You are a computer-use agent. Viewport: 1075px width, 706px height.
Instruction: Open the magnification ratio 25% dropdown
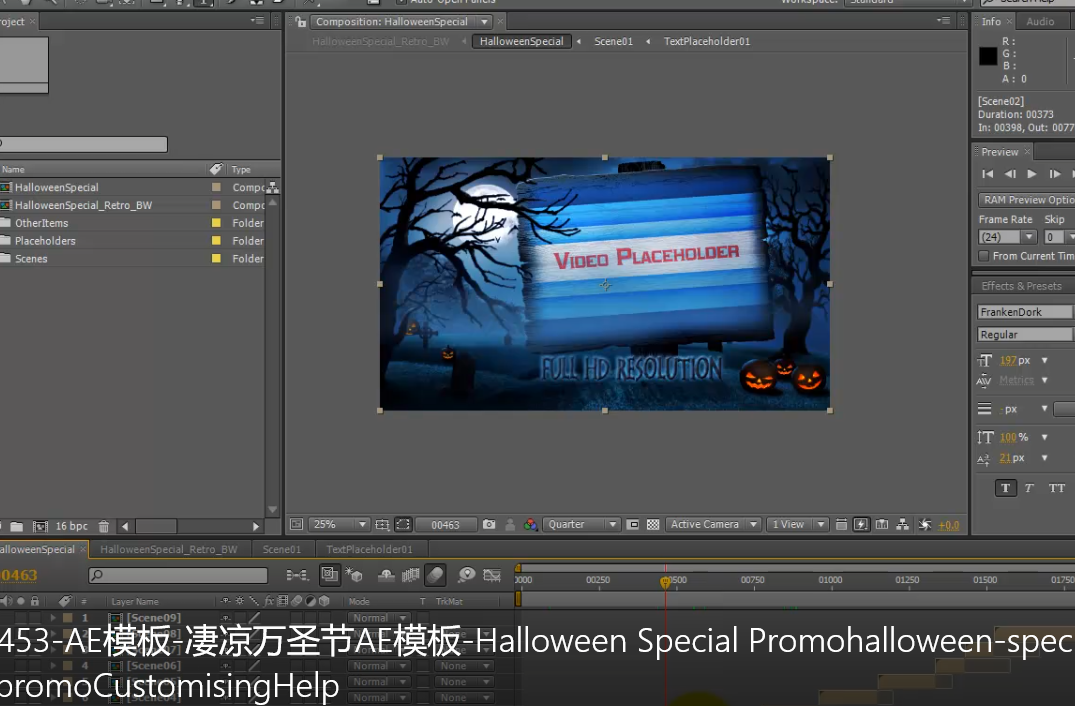pyautogui.click(x=339, y=524)
